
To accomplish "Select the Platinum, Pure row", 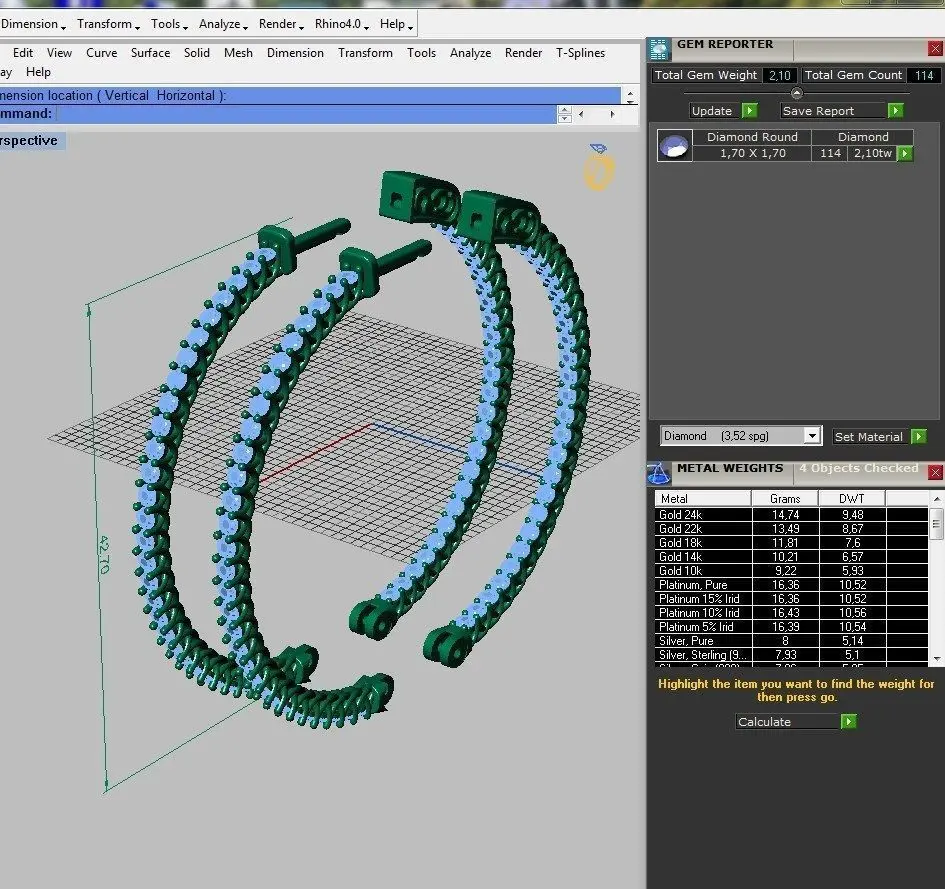I will (791, 585).
